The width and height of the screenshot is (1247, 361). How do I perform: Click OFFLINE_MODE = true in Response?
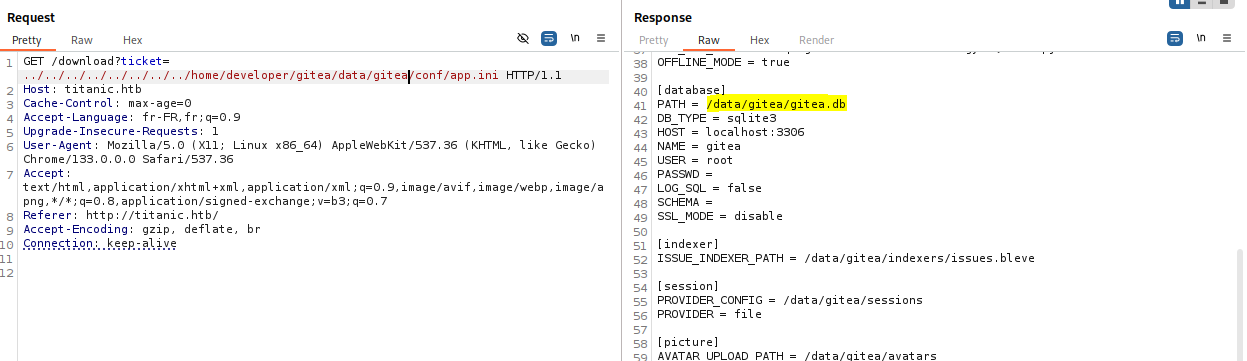(723, 62)
